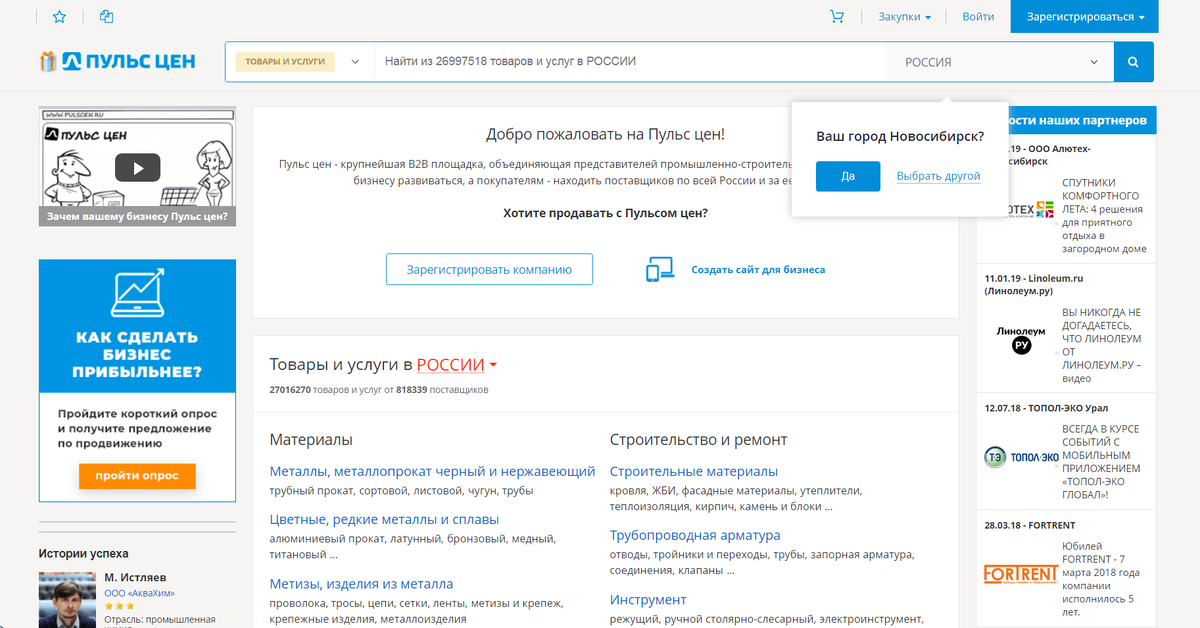Click the Войти login link
Screen dimensions: 1200x628
978,17
